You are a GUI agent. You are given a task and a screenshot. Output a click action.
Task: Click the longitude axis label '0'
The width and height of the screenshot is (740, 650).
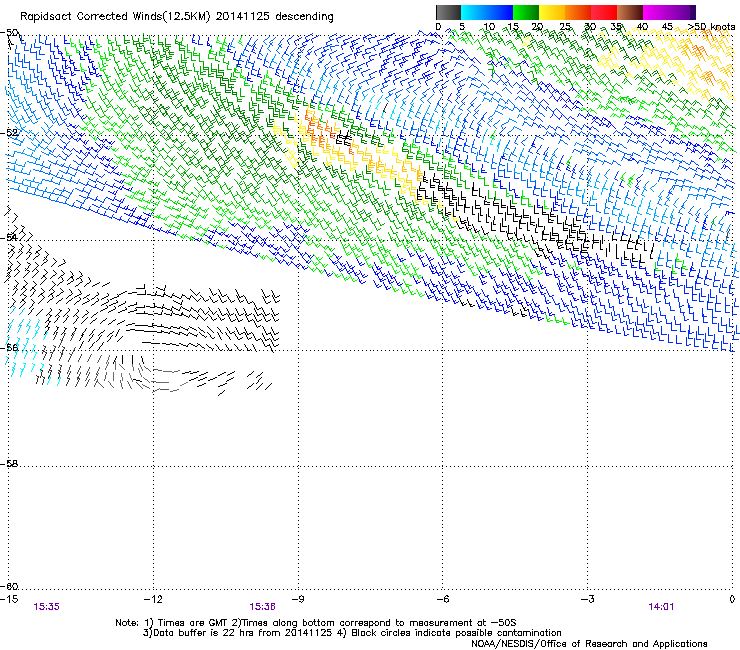(732, 599)
